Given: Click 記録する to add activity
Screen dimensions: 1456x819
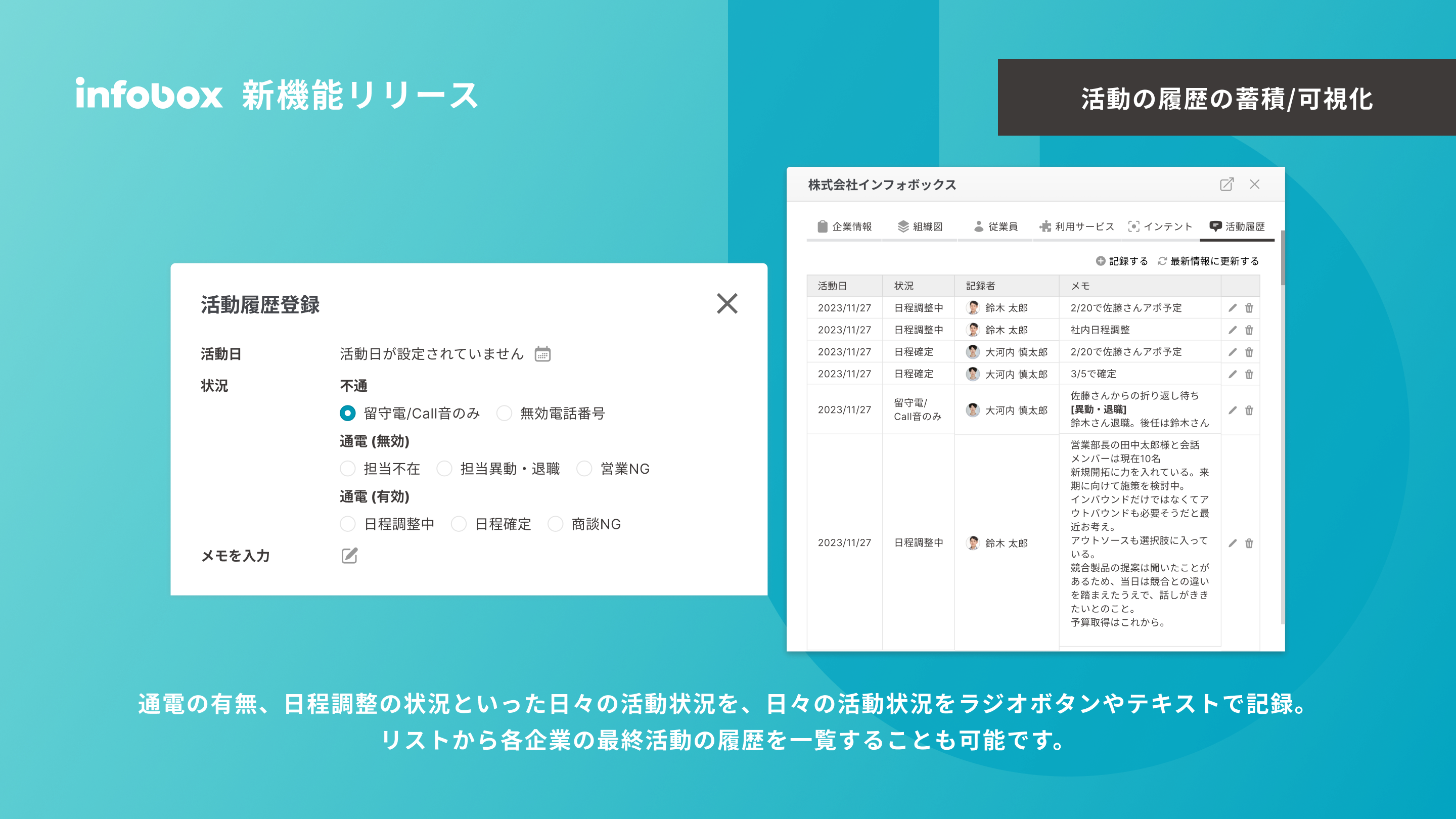Looking at the screenshot, I should [x=1122, y=261].
